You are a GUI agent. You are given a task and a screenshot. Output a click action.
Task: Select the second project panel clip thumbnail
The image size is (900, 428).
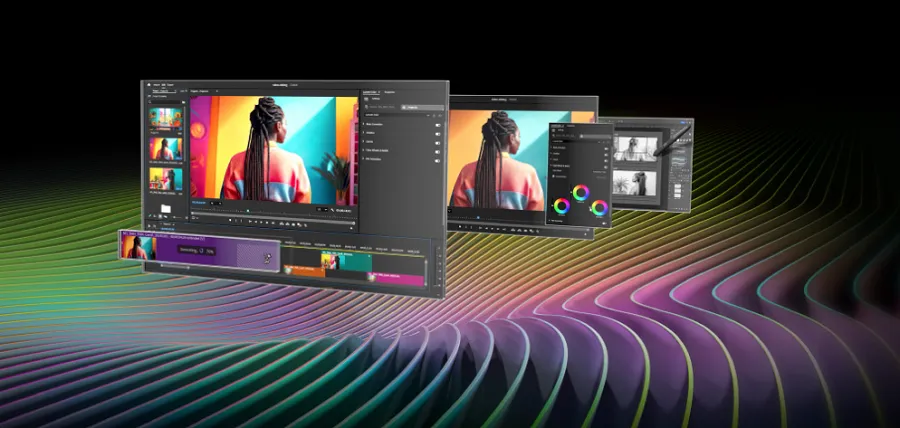[165, 148]
